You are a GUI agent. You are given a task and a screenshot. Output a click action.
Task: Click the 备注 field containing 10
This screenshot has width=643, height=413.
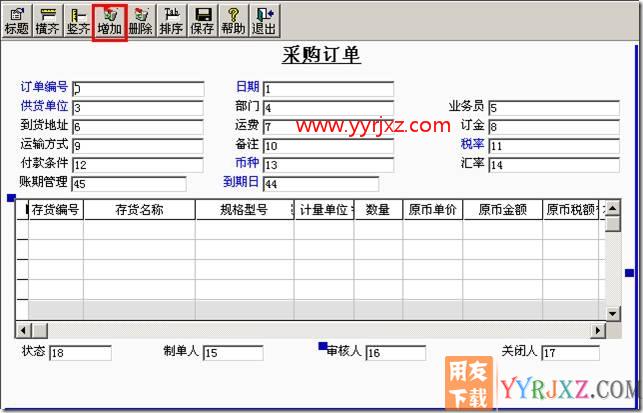tap(328, 146)
